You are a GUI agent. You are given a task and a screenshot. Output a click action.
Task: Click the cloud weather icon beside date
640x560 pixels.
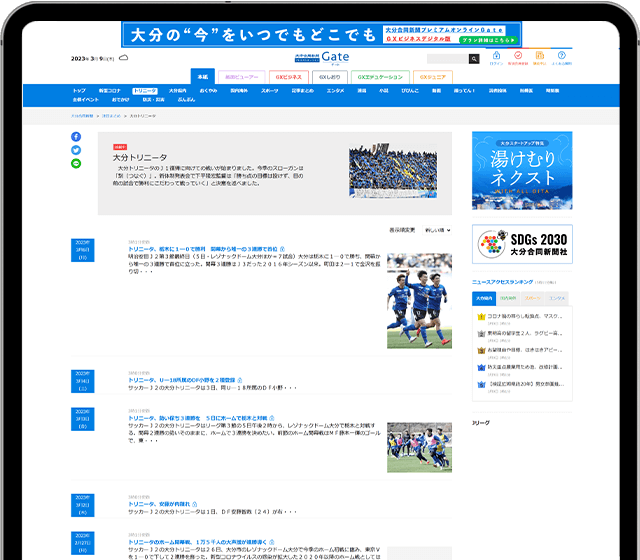click(x=123, y=58)
